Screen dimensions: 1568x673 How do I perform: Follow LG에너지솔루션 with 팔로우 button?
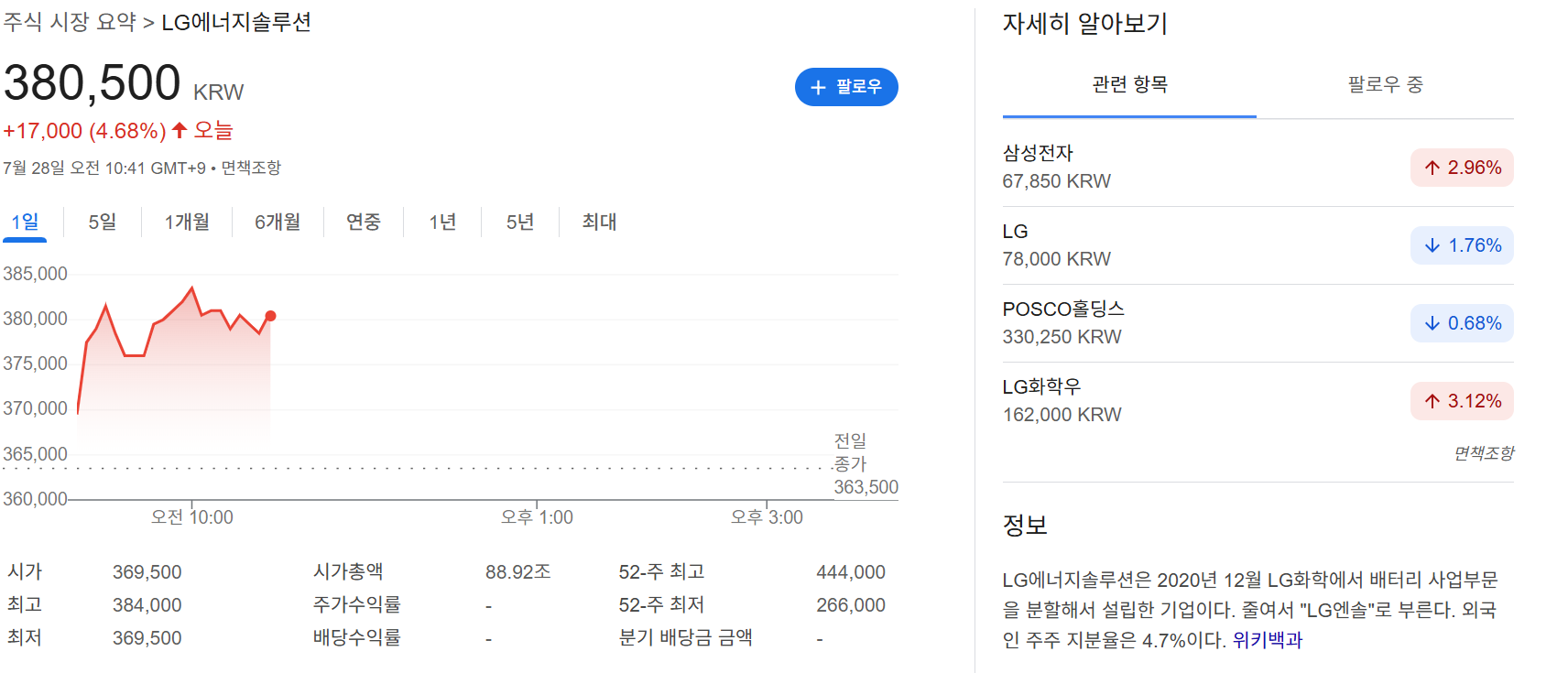846,87
